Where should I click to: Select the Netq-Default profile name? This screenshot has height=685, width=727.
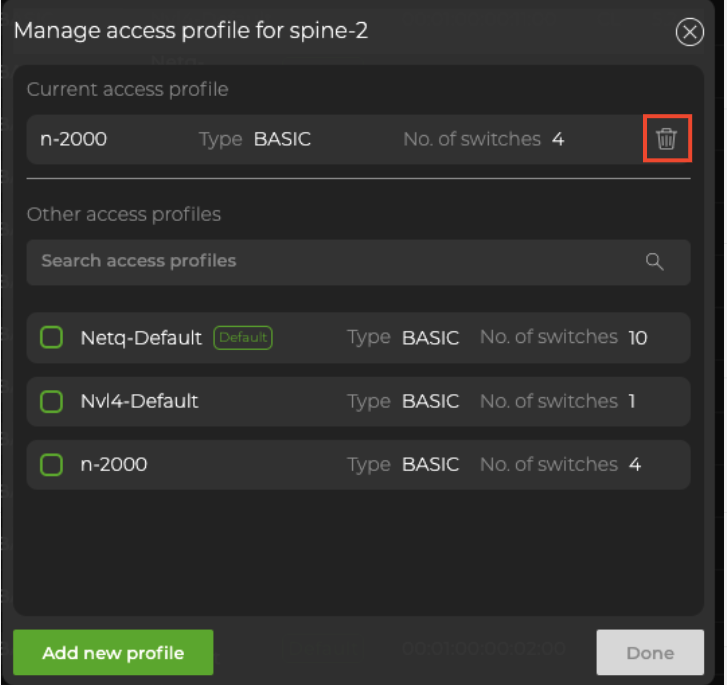click(x=141, y=338)
